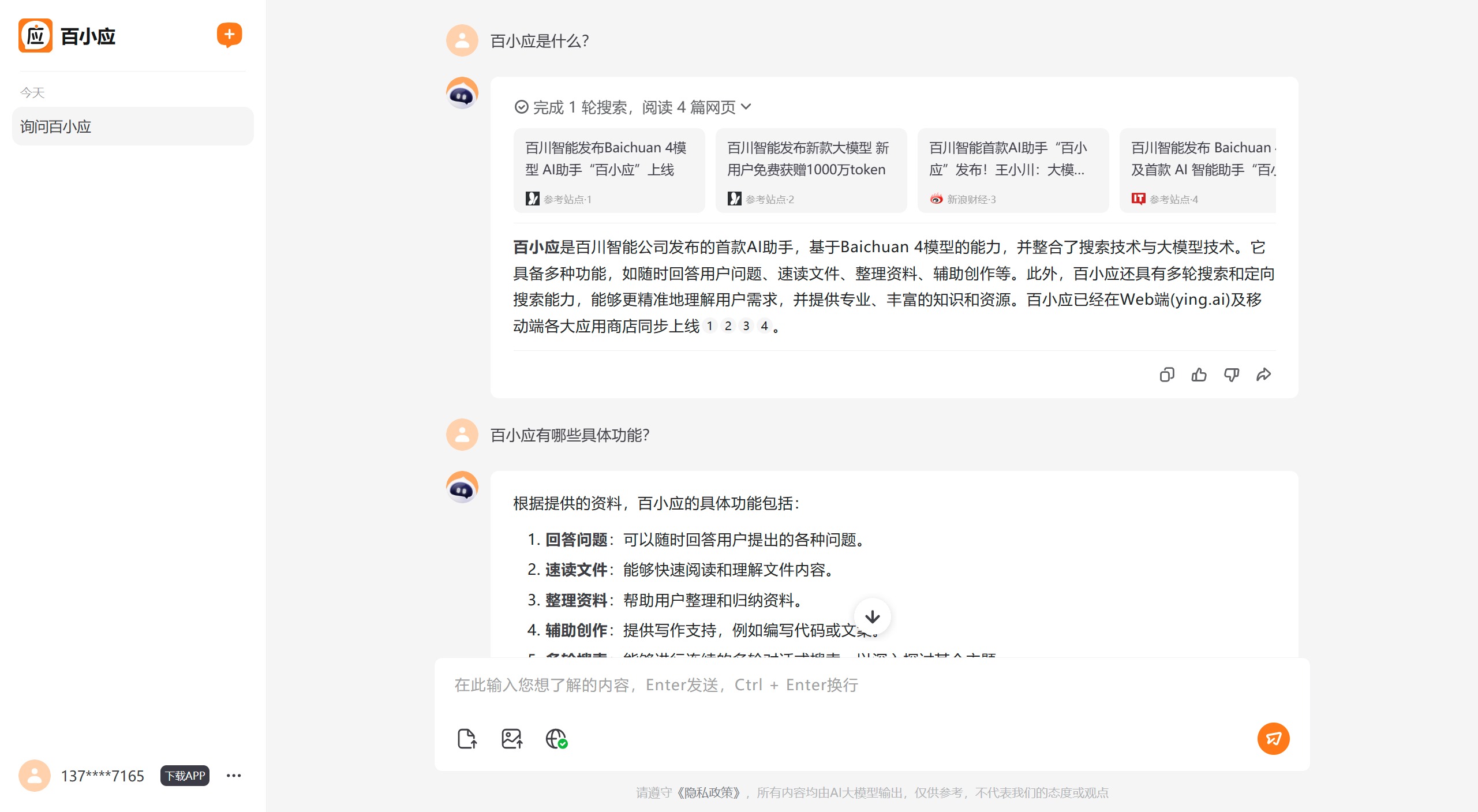Copy the AI's first response
Screen dimensions: 1478x812
1167,374
